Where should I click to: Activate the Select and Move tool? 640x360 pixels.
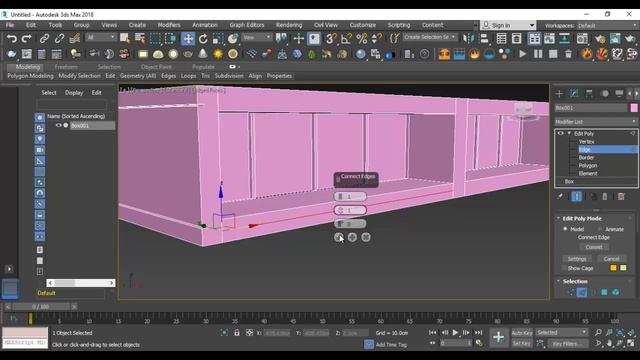(x=188, y=39)
